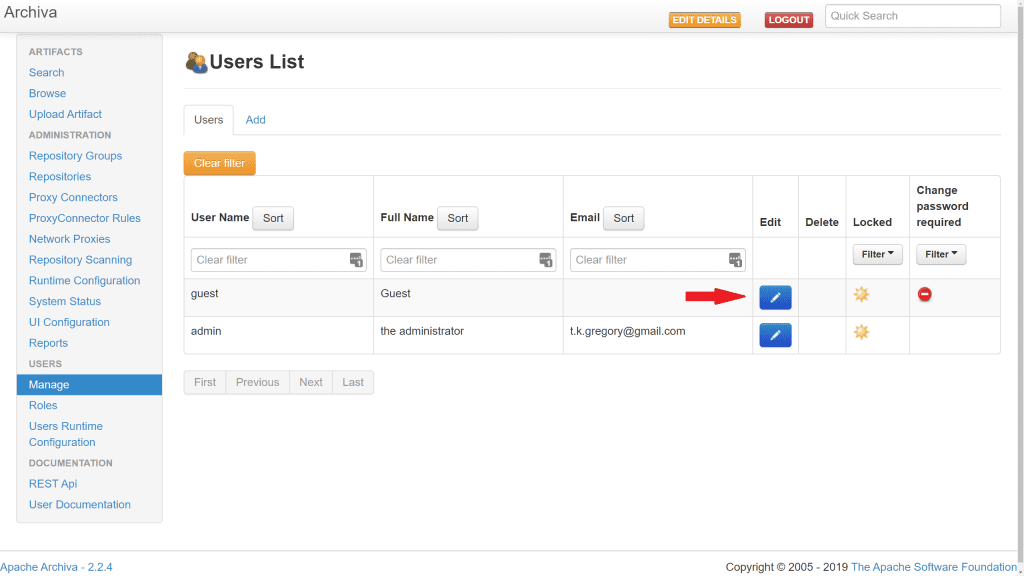Edit the guest user with pencil button
Viewport: 1024px width, 576px height.
pyautogui.click(x=775, y=297)
